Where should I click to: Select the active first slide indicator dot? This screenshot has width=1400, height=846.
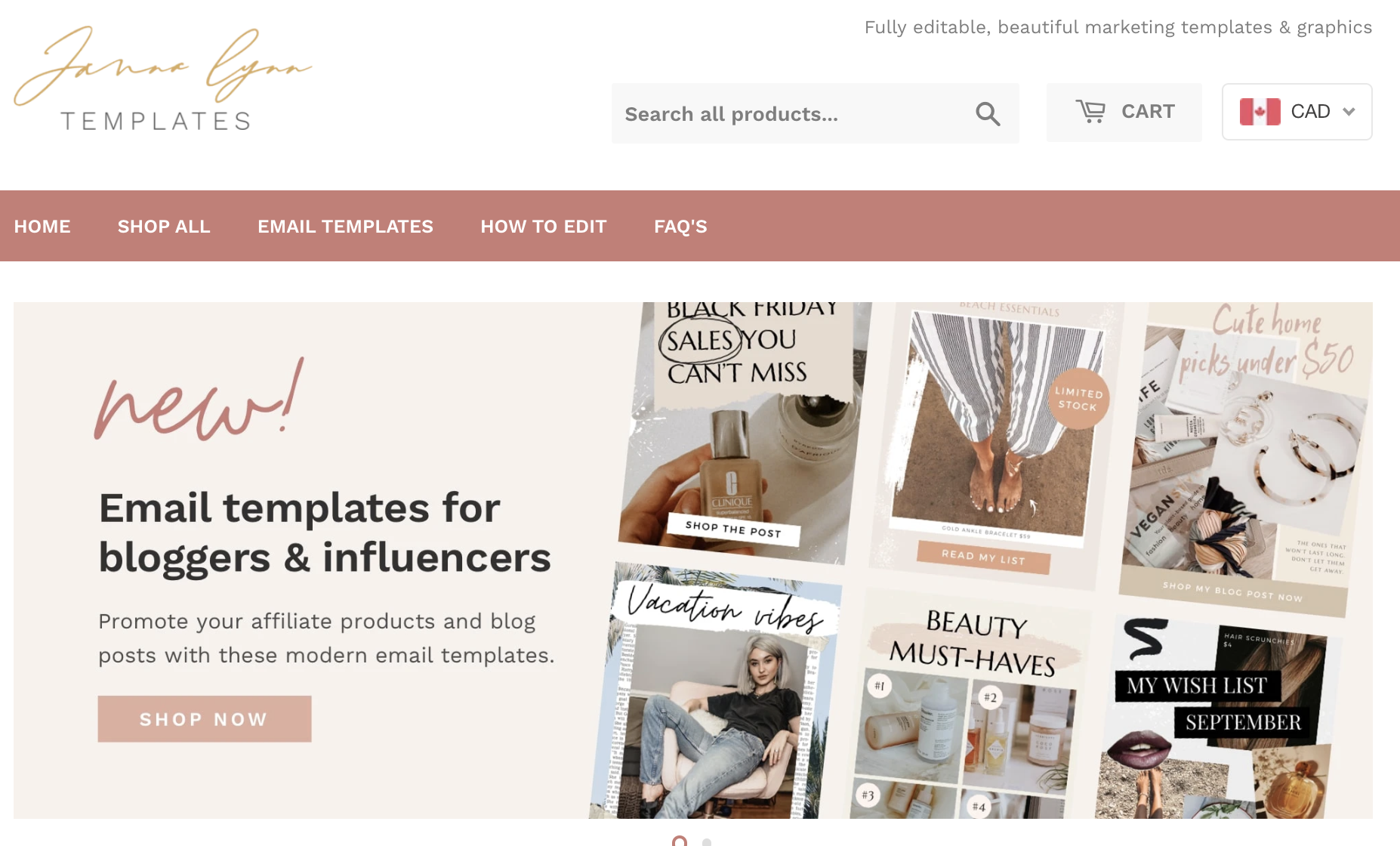pos(680,841)
